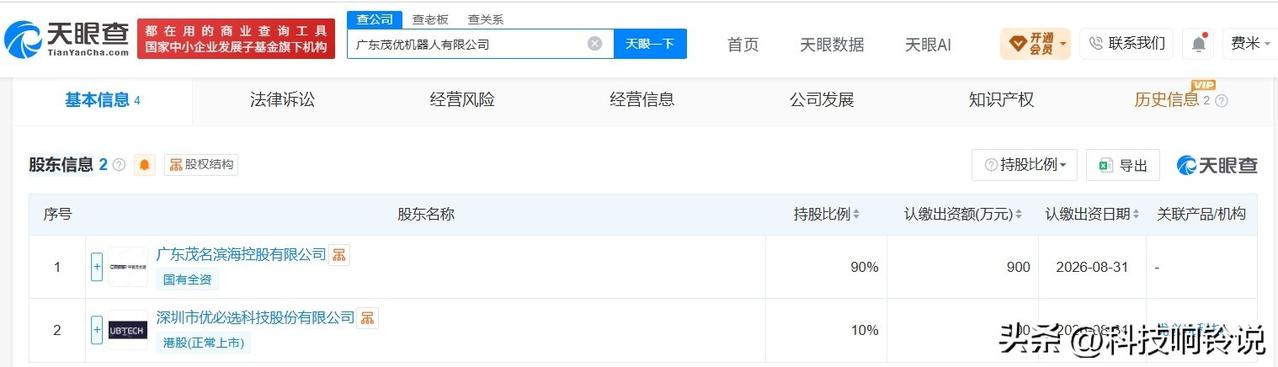Click the help icon next to 股东信息
The image size is (1278, 367).
pos(119,165)
